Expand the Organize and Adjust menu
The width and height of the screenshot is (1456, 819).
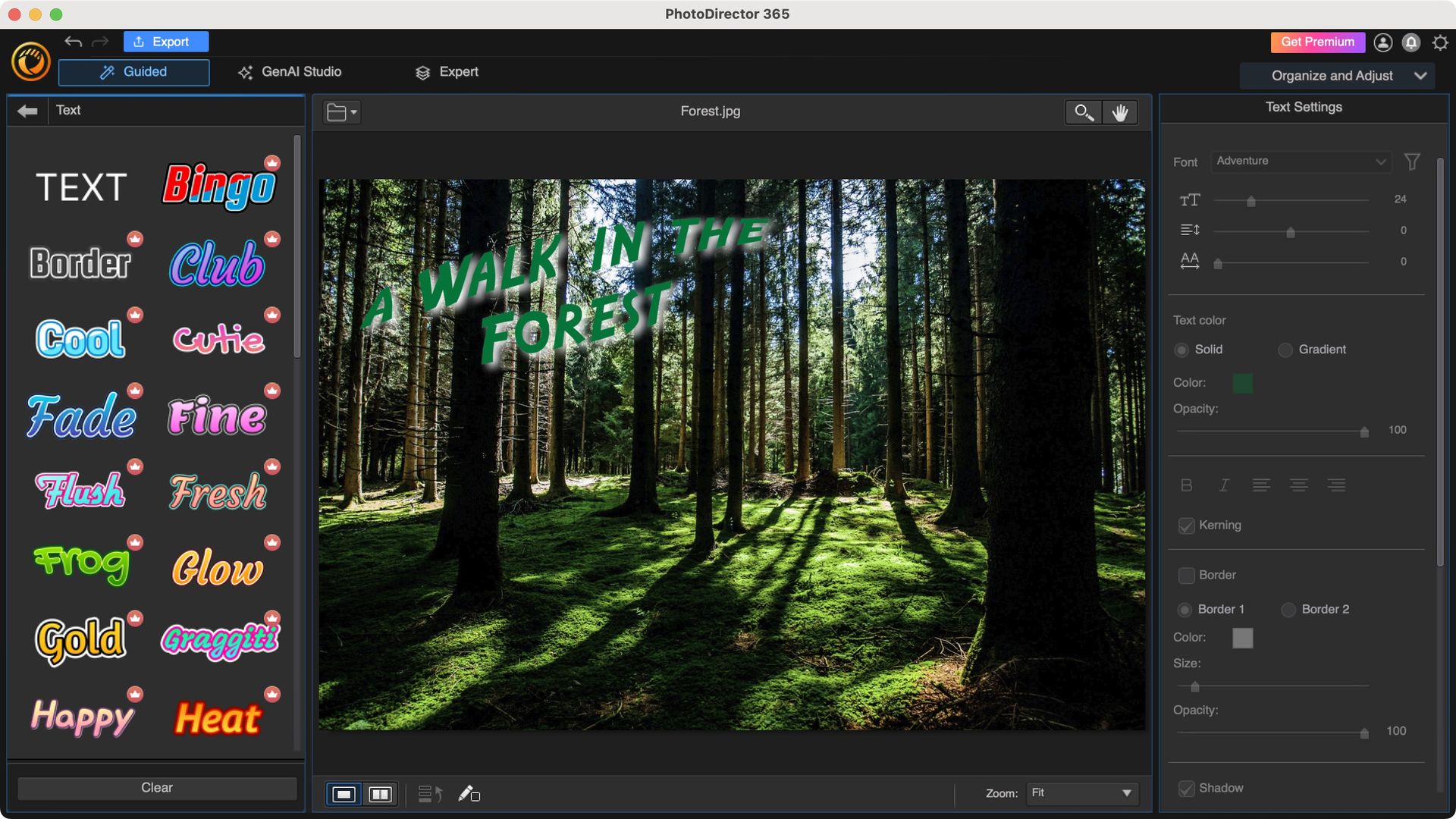(x=1337, y=75)
